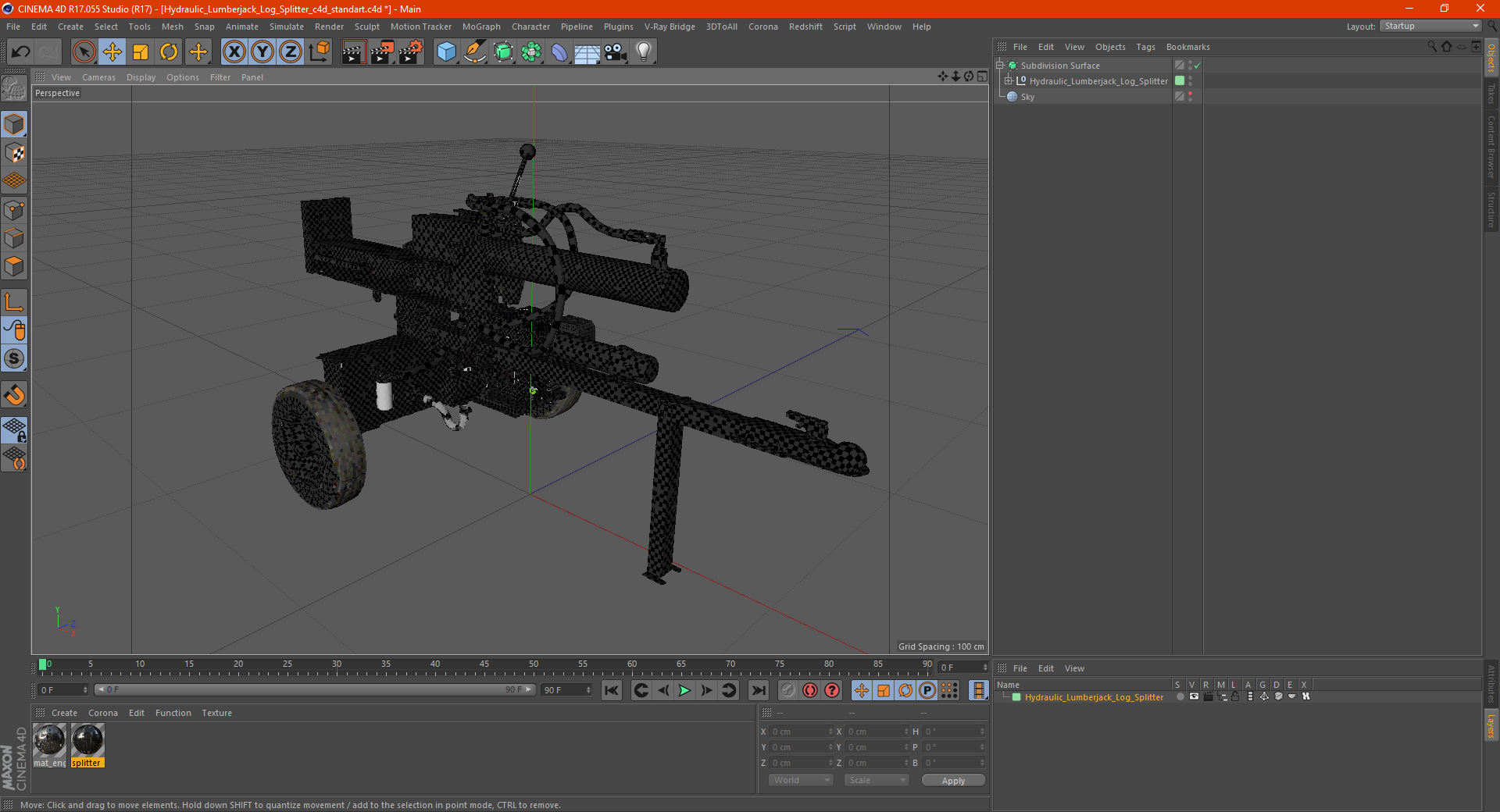Open Edit Render Settings icon

(x=410, y=52)
